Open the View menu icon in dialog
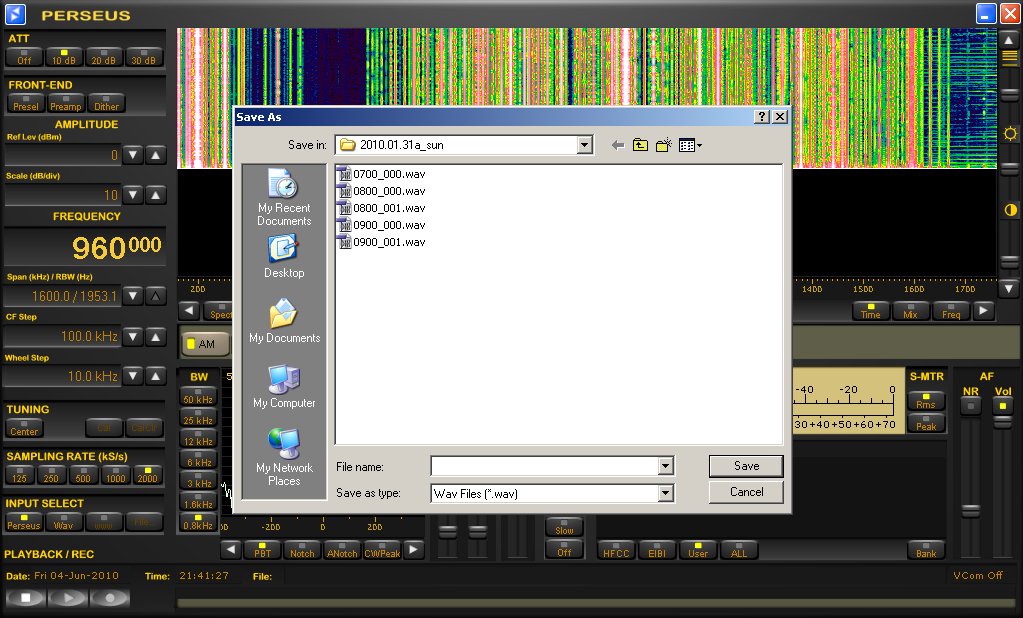The height and width of the screenshot is (618, 1023). (690, 145)
